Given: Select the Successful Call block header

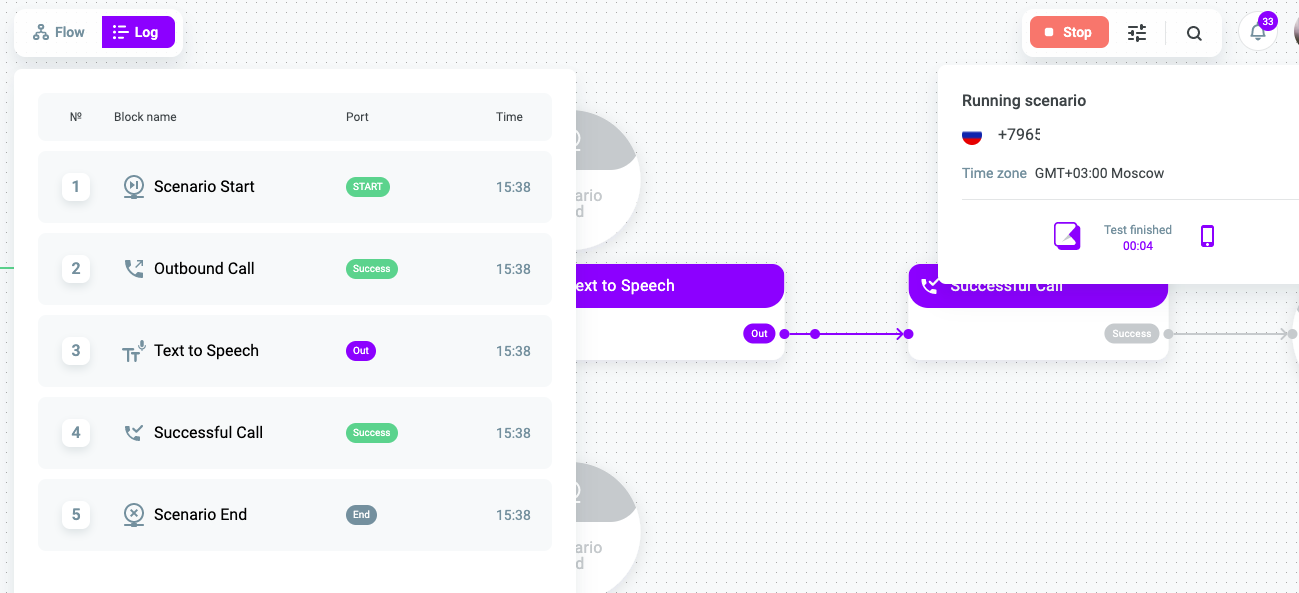Looking at the screenshot, I should (x=1038, y=286).
